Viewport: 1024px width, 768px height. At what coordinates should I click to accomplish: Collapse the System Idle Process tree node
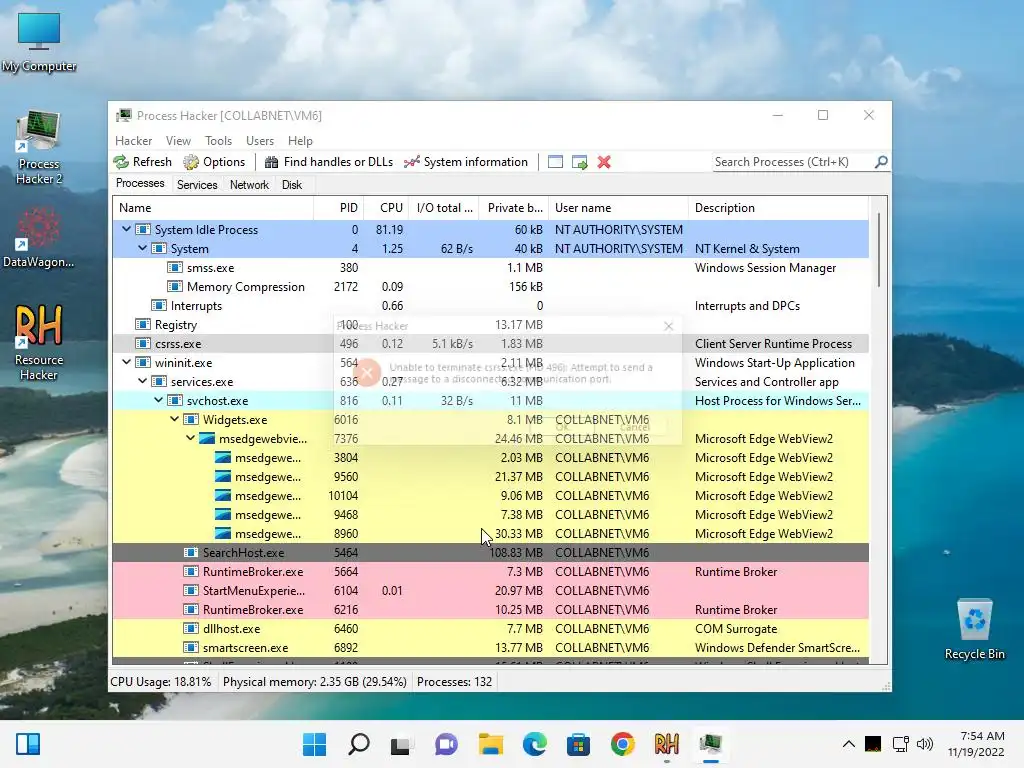(x=126, y=229)
